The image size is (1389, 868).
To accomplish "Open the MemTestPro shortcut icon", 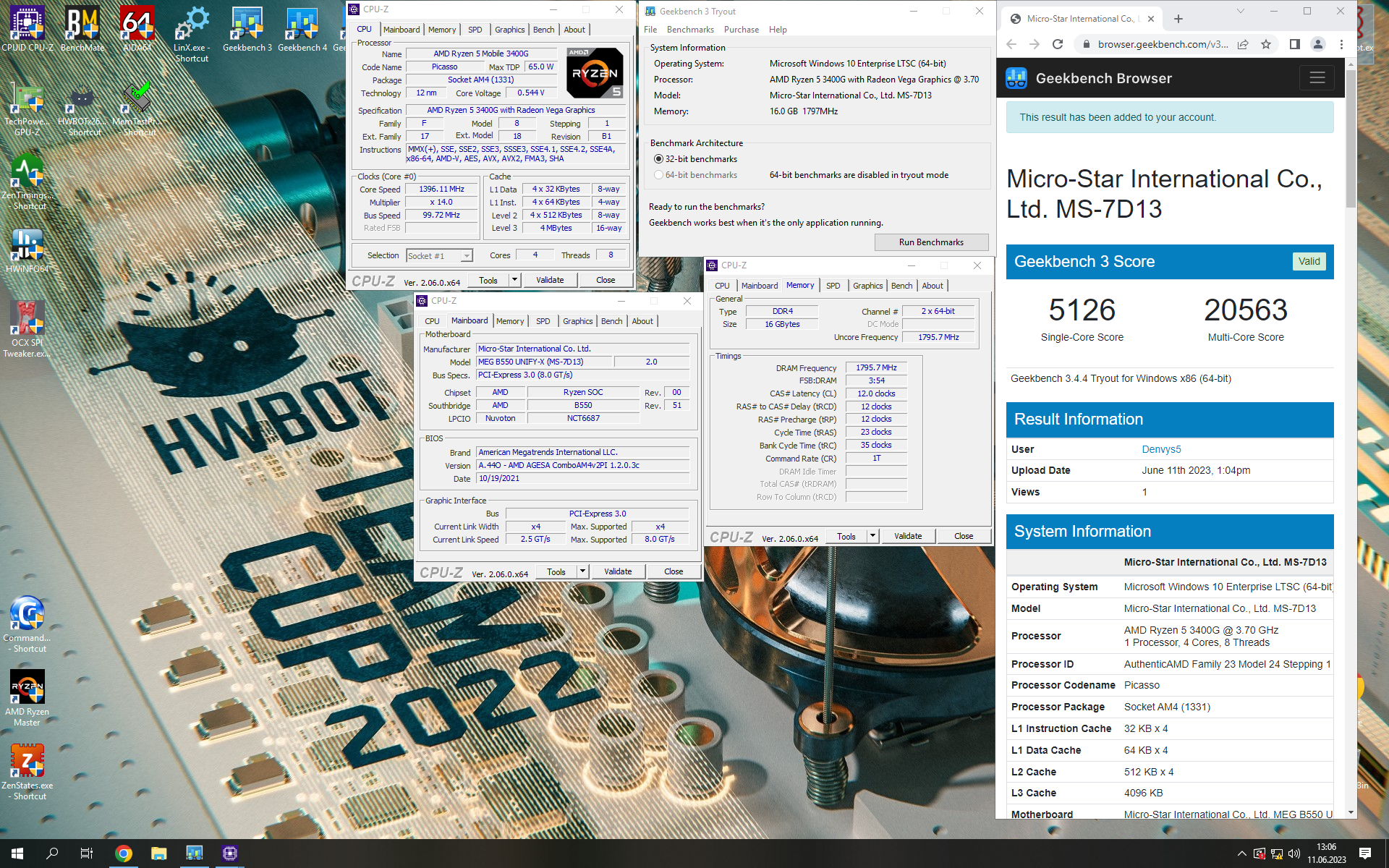I will [137, 111].
